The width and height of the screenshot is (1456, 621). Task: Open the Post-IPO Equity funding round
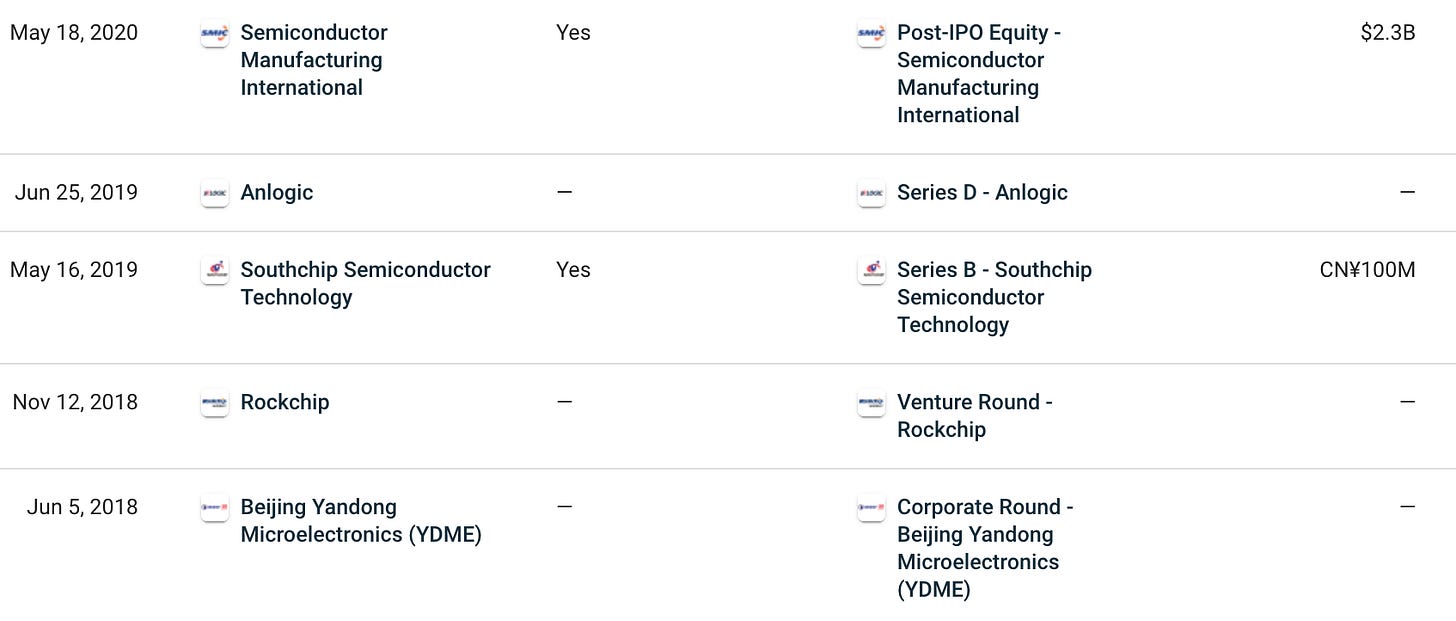click(x=978, y=74)
